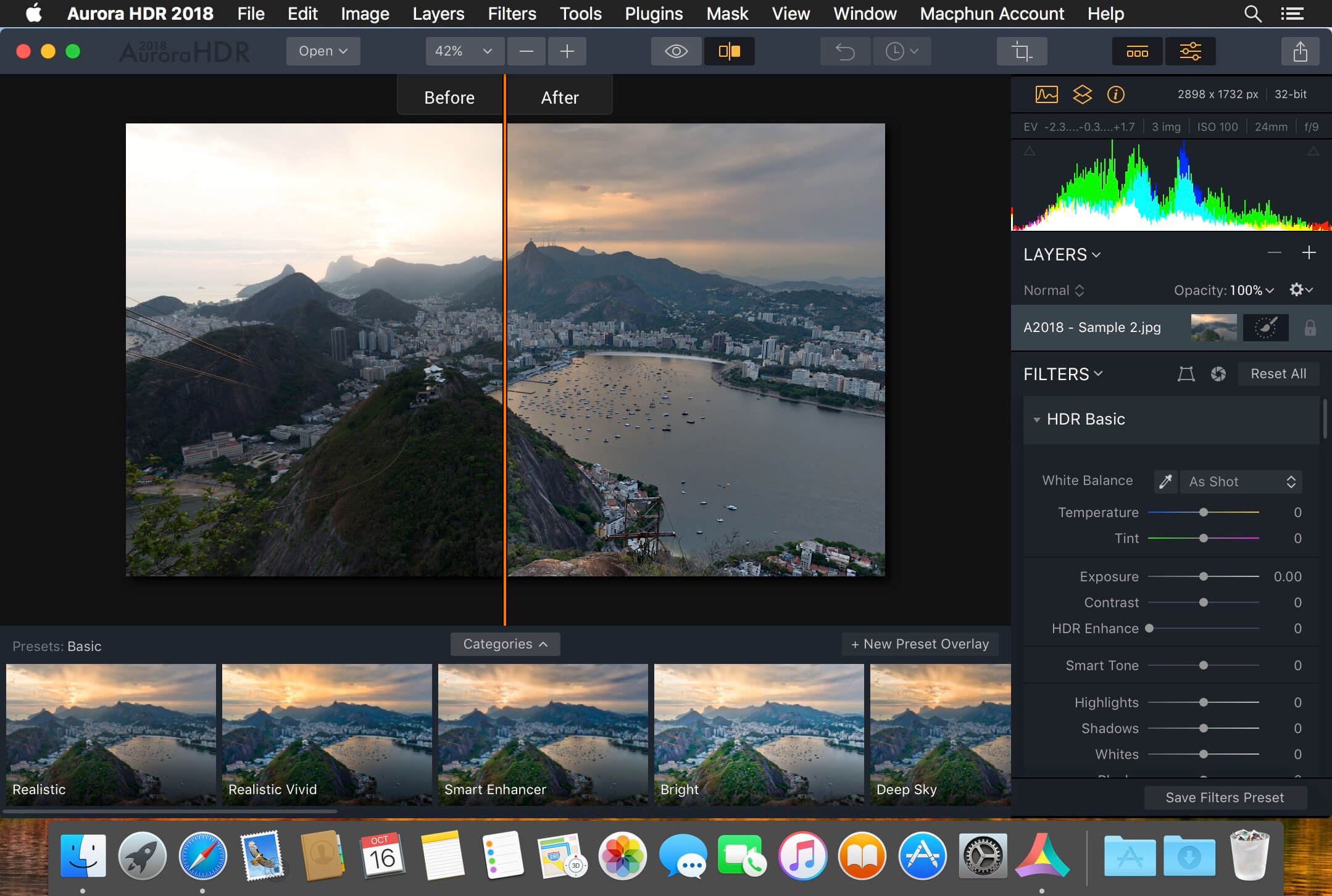Show the layers panel icon
The width and height of the screenshot is (1332, 896).
(x=1082, y=94)
